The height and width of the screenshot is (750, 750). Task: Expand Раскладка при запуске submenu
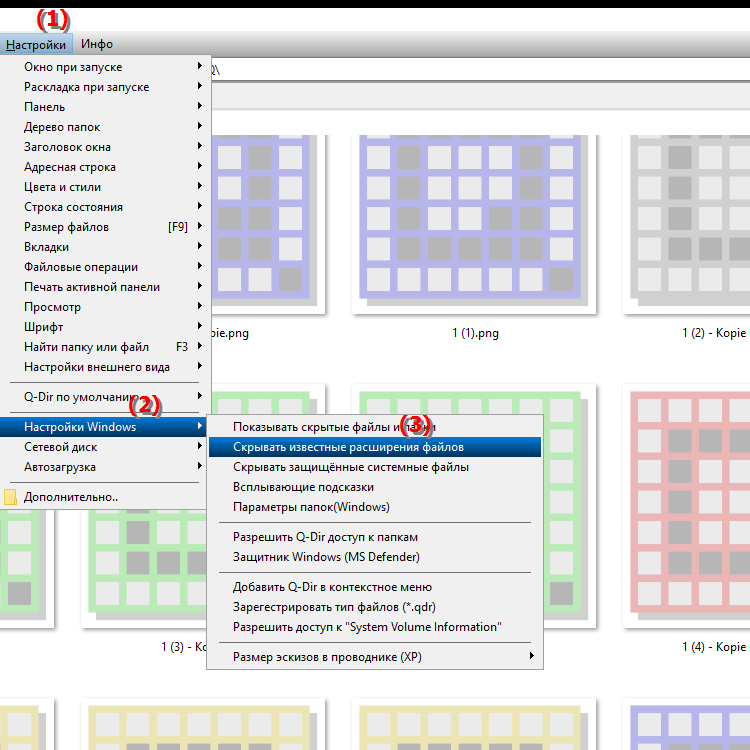pos(105,87)
